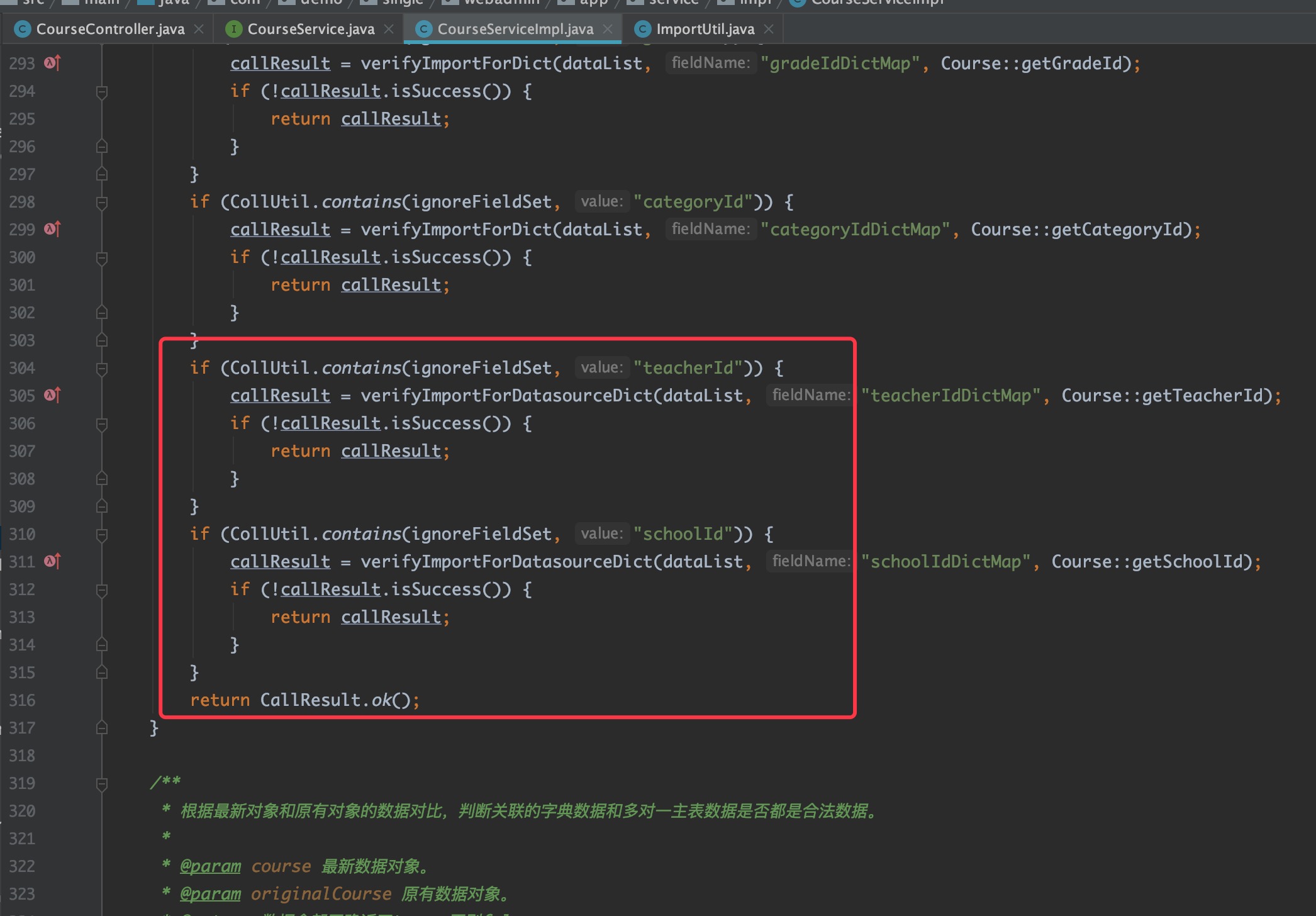Collapse the code block at line 304
Viewport: 1316px width, 916px height.
coord(102,368)
